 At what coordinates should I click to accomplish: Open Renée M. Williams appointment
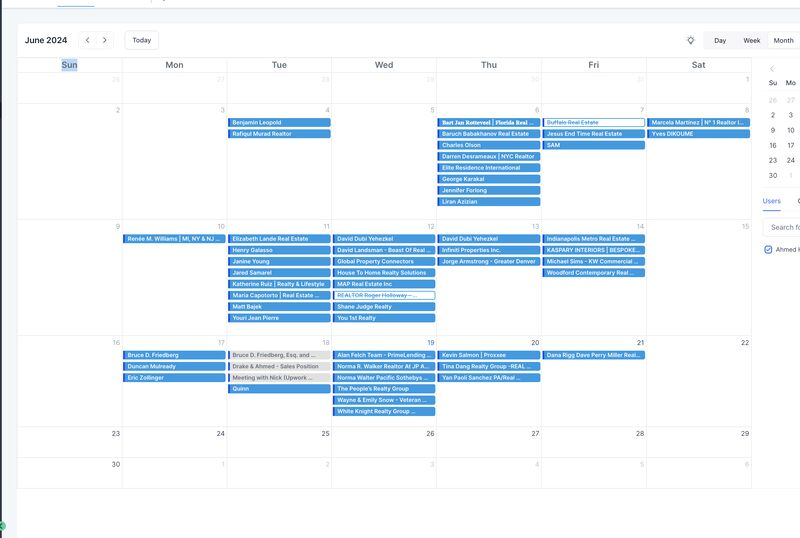click(174, 239)
